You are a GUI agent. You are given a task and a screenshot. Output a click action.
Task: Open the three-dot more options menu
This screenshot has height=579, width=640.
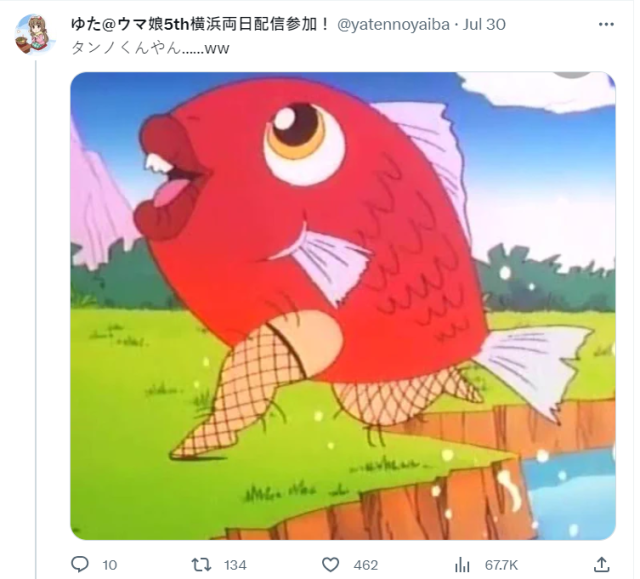(x=606, y=24)
